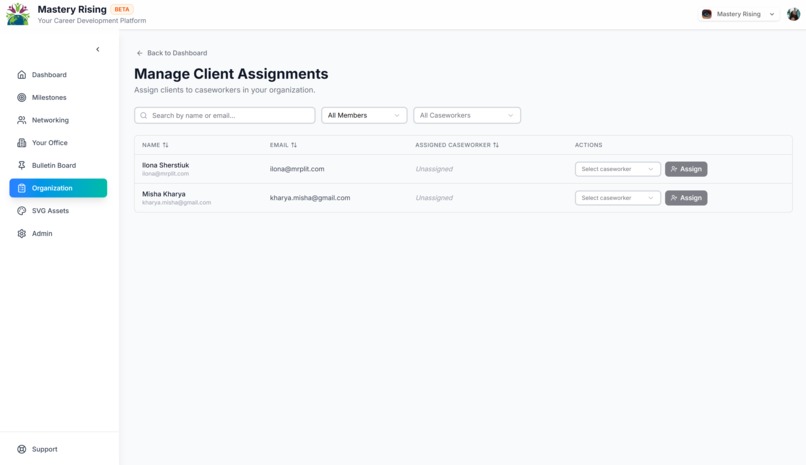Click the Bulletin Board pin icon
The width and height of the screenshot is (806, 465).
[22, 165]
